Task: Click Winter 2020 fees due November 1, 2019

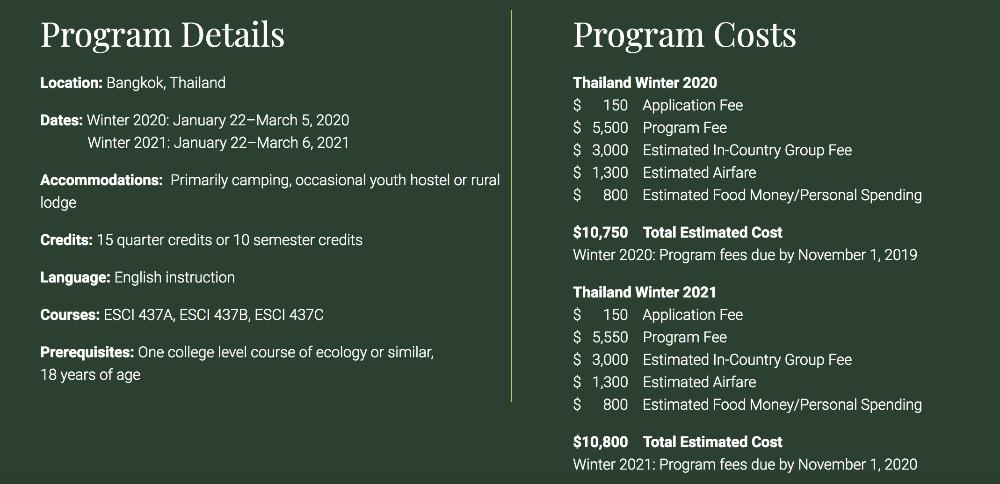Action: coord(745,255)
